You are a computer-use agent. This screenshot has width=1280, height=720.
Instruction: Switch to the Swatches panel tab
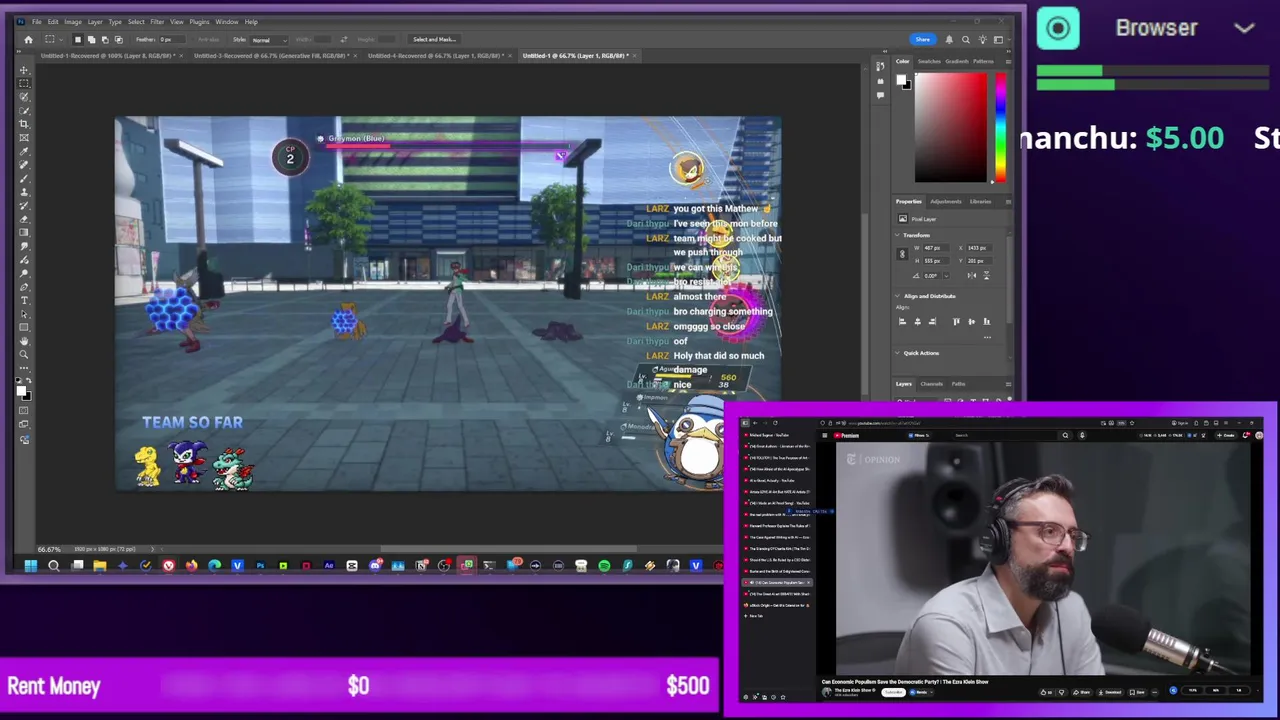coord(929,61)
